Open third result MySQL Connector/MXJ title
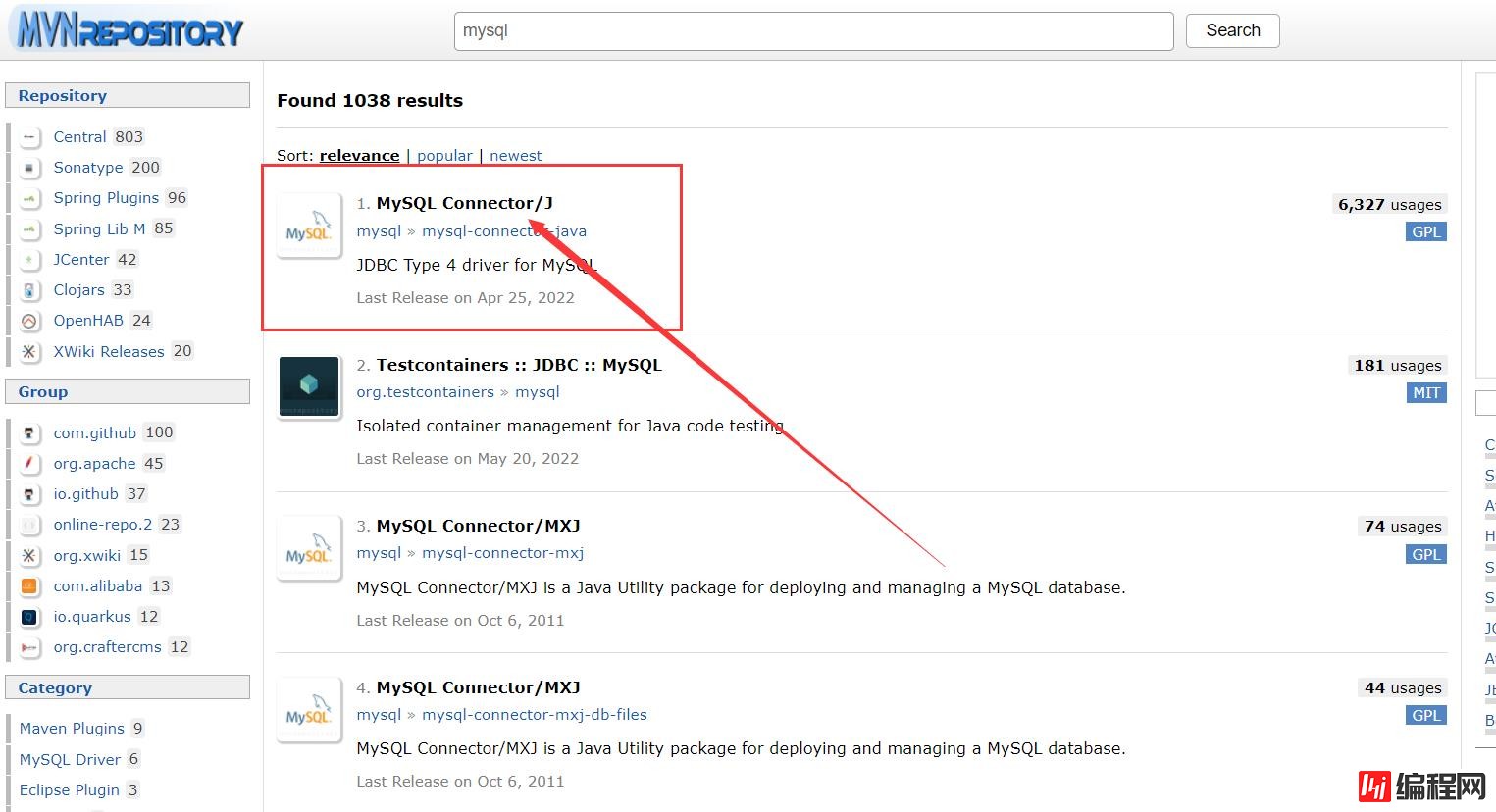Viewport: 1496px width, 812px height. pos(479,526)
